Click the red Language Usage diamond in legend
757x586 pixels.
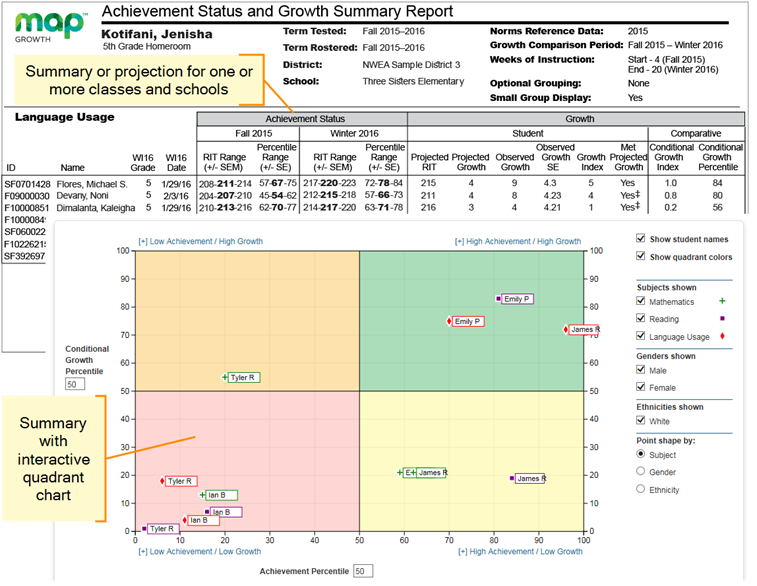pyautogui.click(x=724, y=337)
